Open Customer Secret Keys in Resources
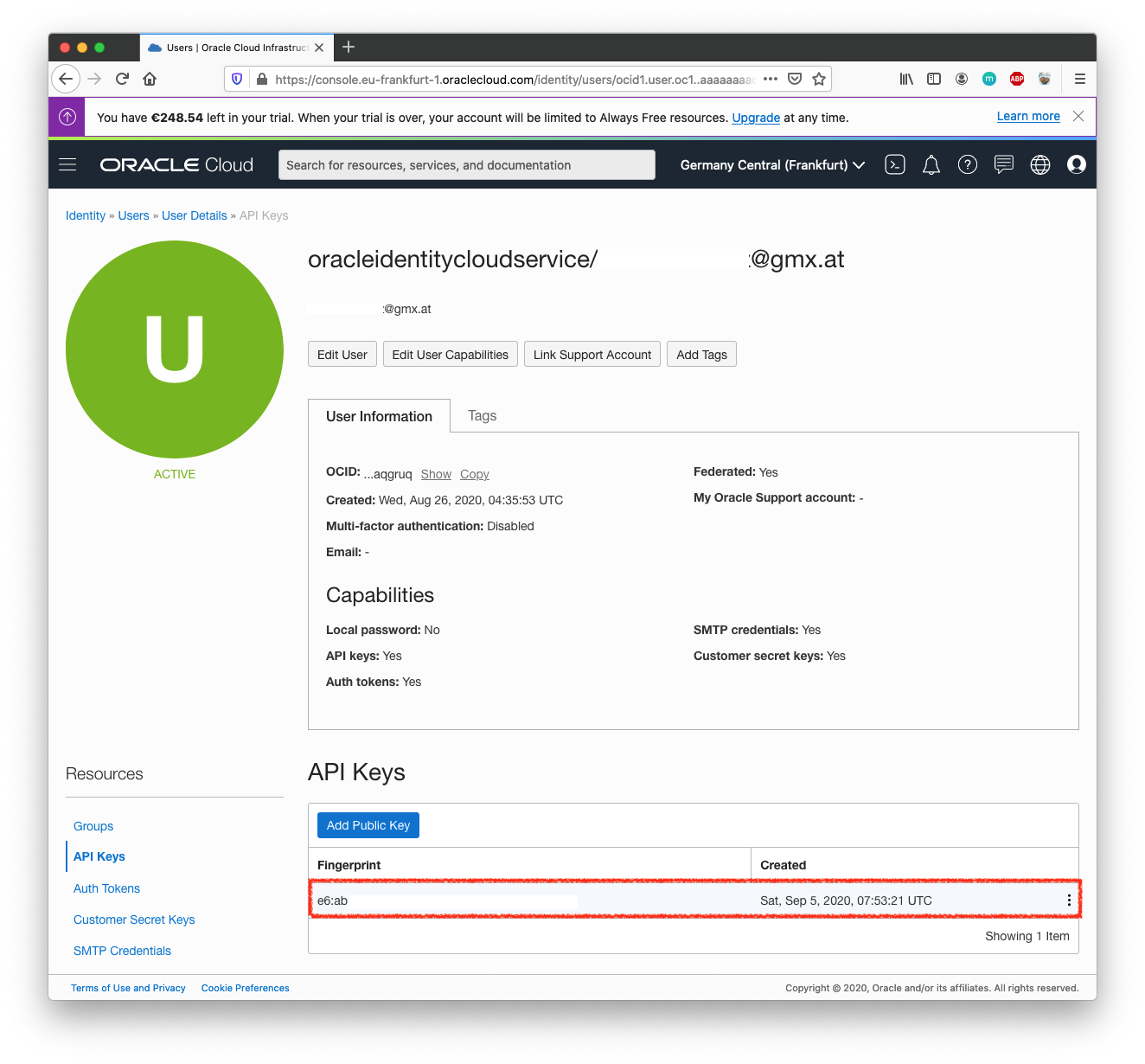This screenshot has width=1145, height=1064. 134,920
